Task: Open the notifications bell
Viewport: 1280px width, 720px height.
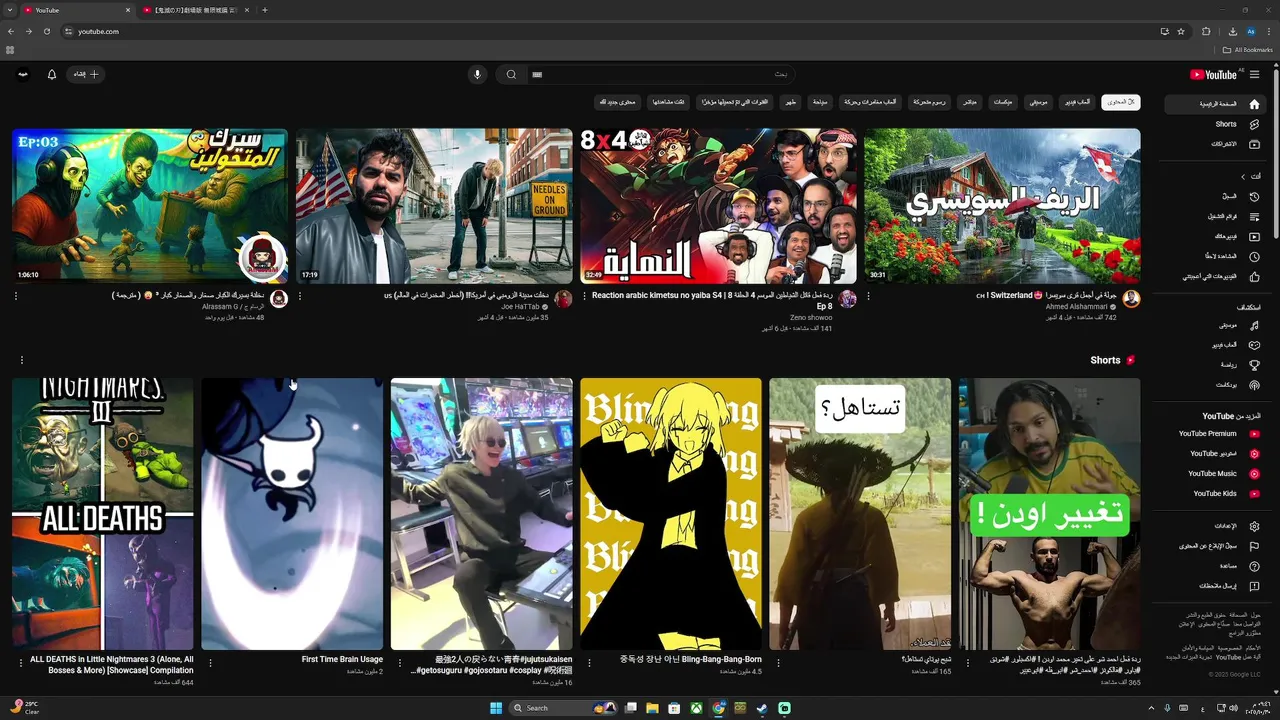Action: 52,74
